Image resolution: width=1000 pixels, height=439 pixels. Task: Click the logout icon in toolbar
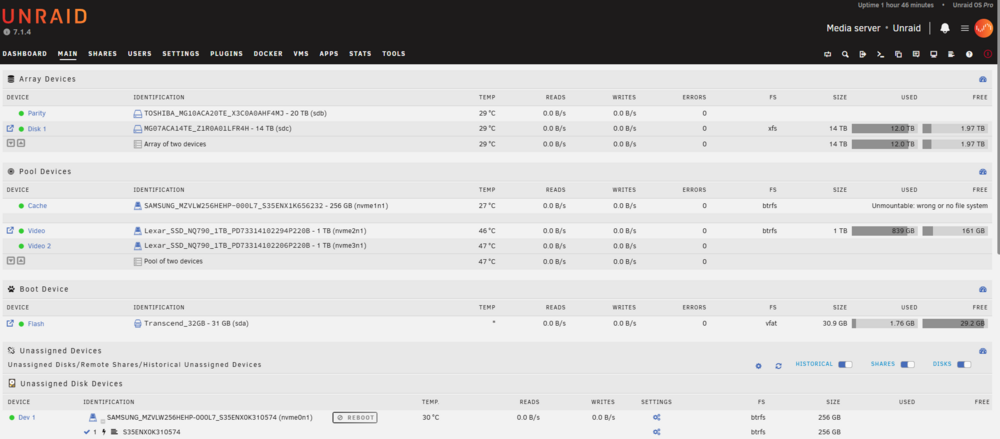coord(863,54)
